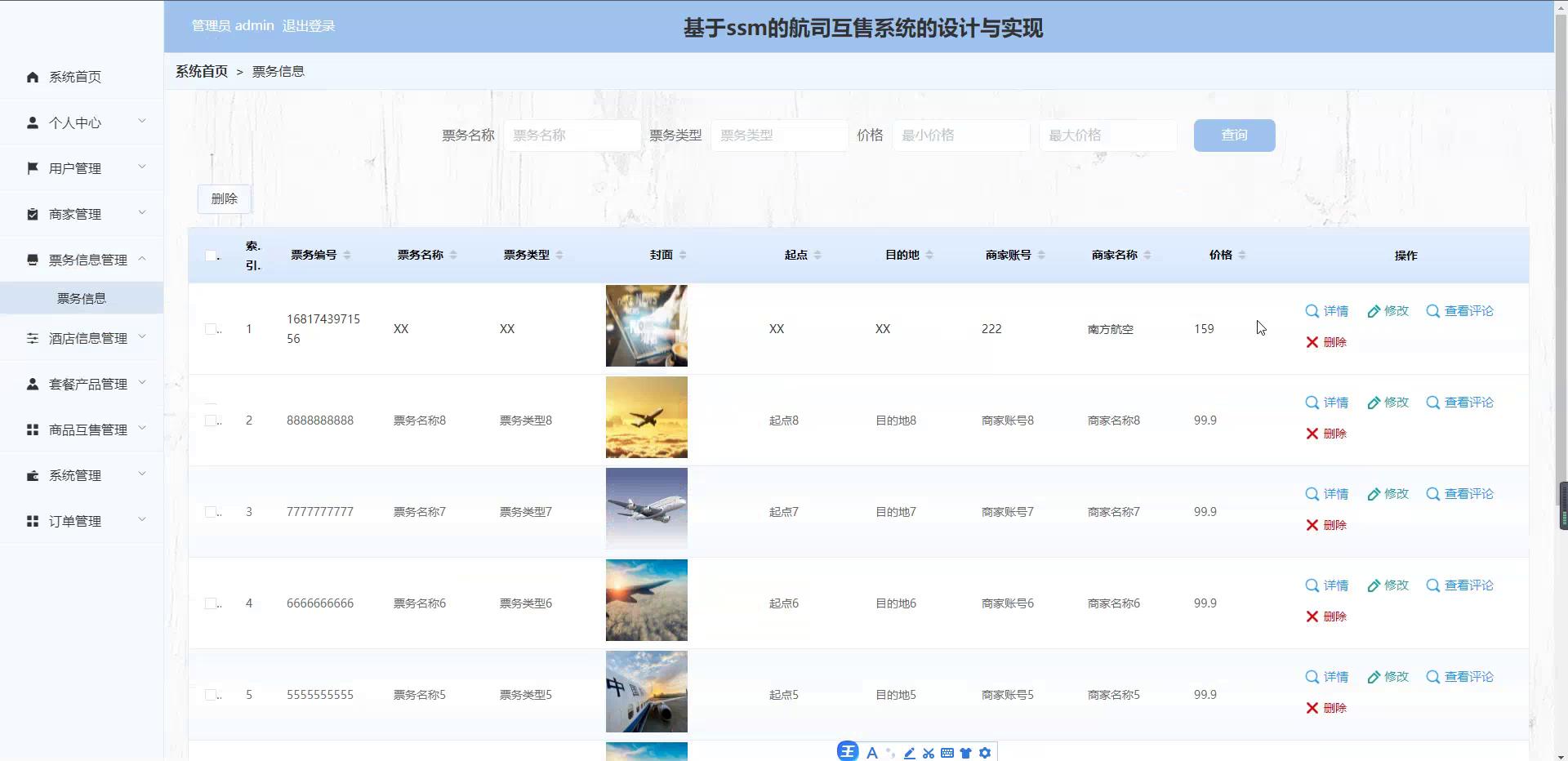
Task: Click the magnifier detail icon for 票务名称7 row
Action: pos(1312,494)
